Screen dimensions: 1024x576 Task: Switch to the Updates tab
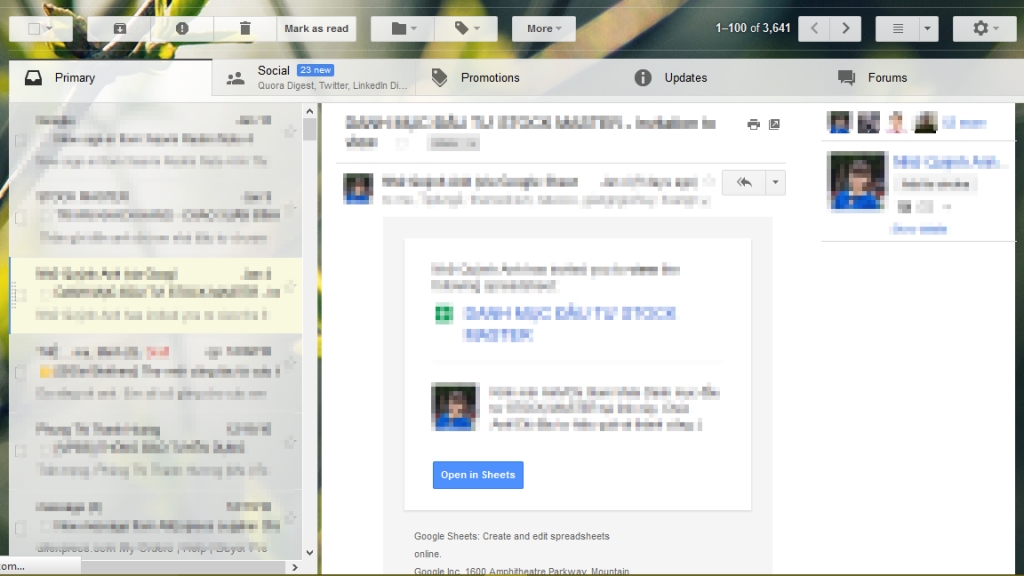[x=720, y=78]
